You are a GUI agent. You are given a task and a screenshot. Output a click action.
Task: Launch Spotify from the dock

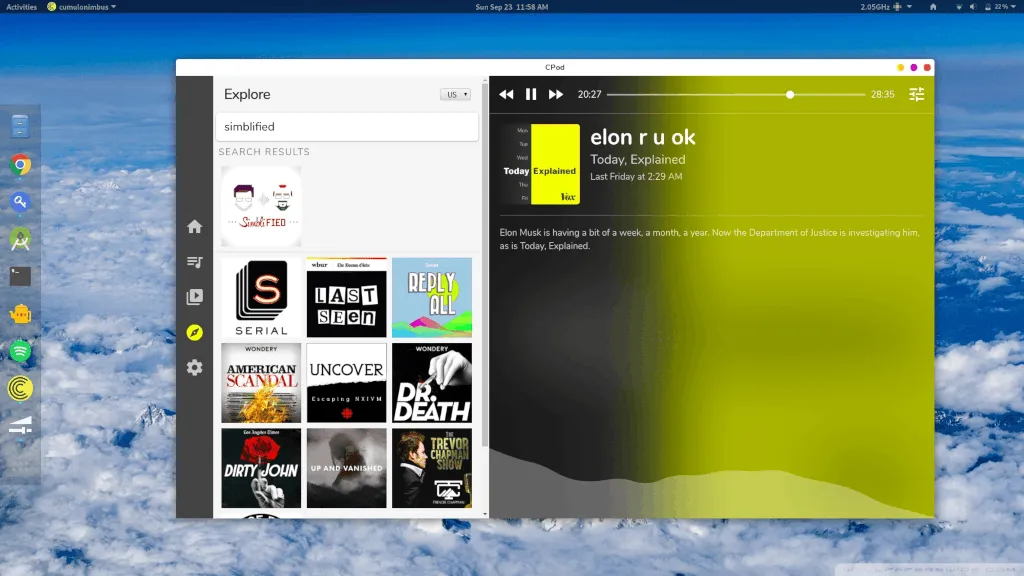pyautogui.click(x=21, y=351)
